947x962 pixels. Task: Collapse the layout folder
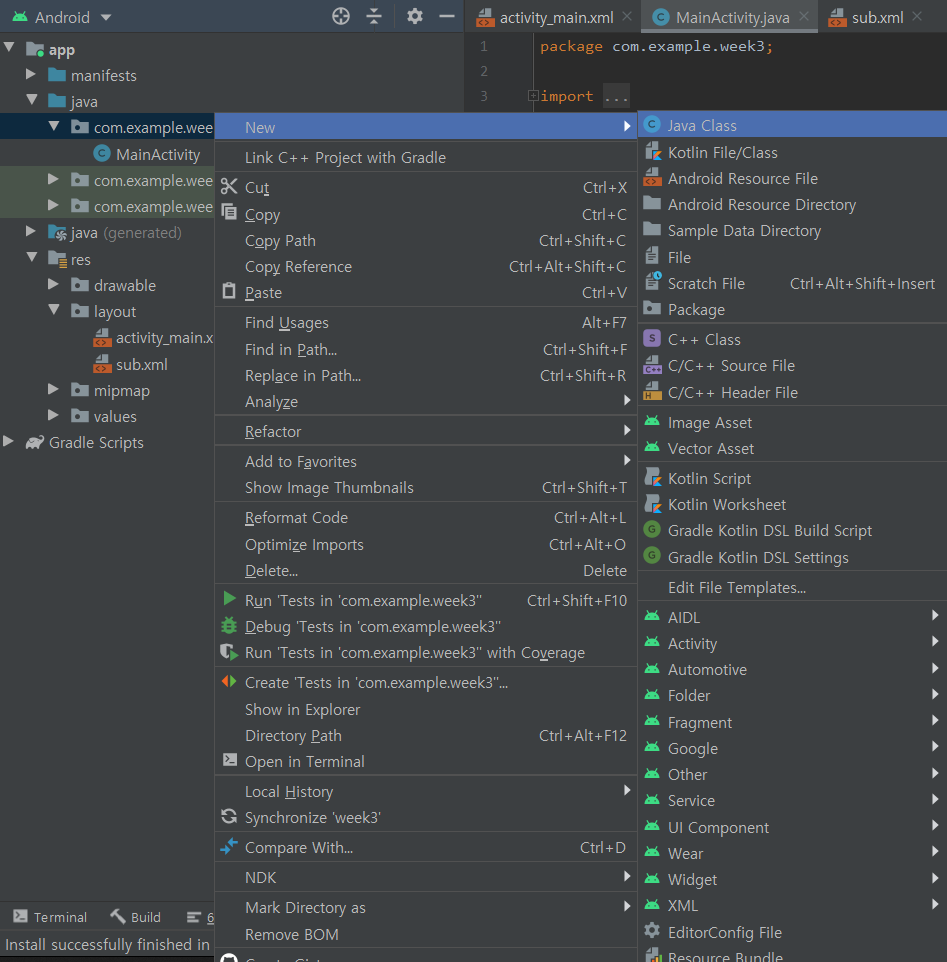54,310
